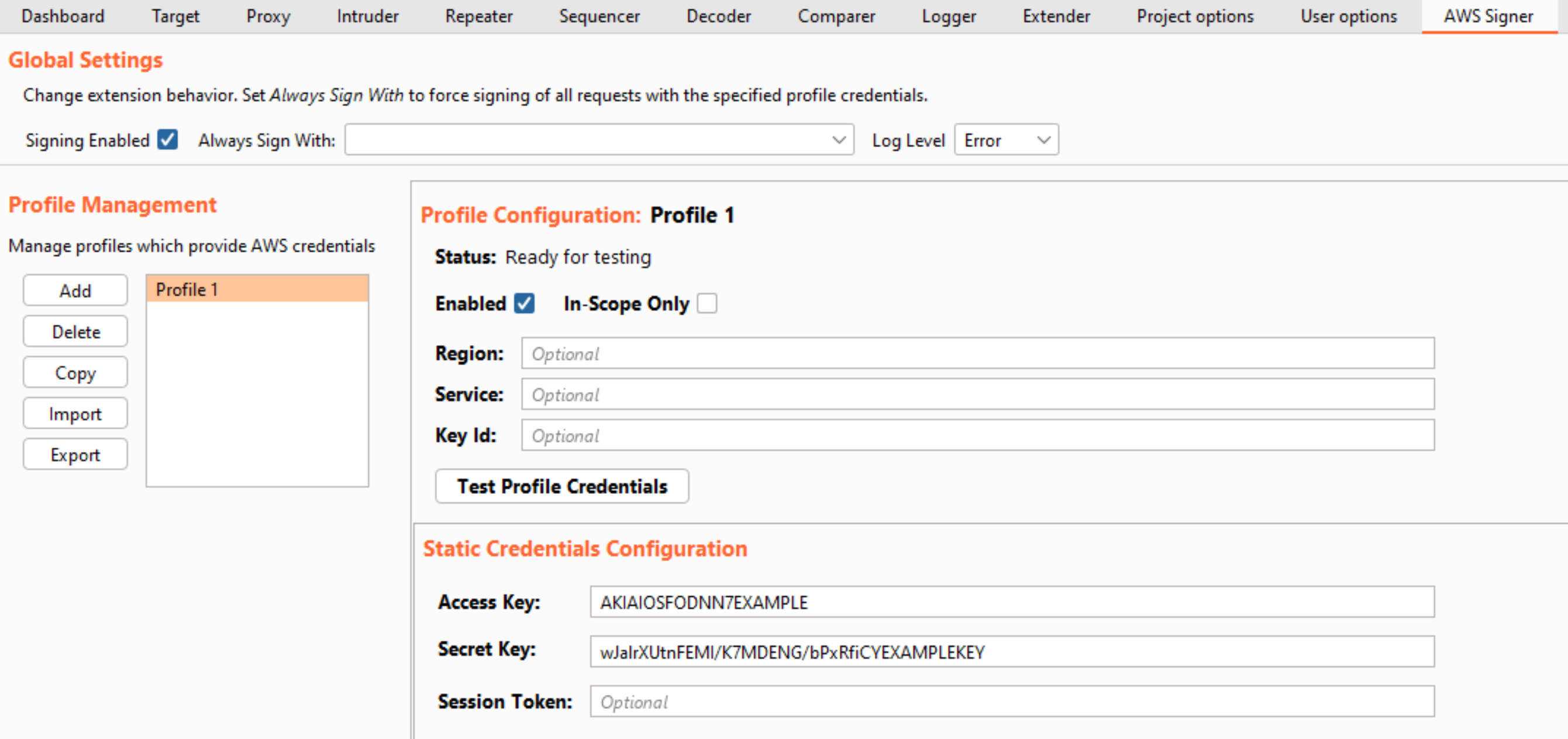The width and height of the screenshot is (1568, 739).
Task: Open the Proxy tab
Action: [268, 16]
